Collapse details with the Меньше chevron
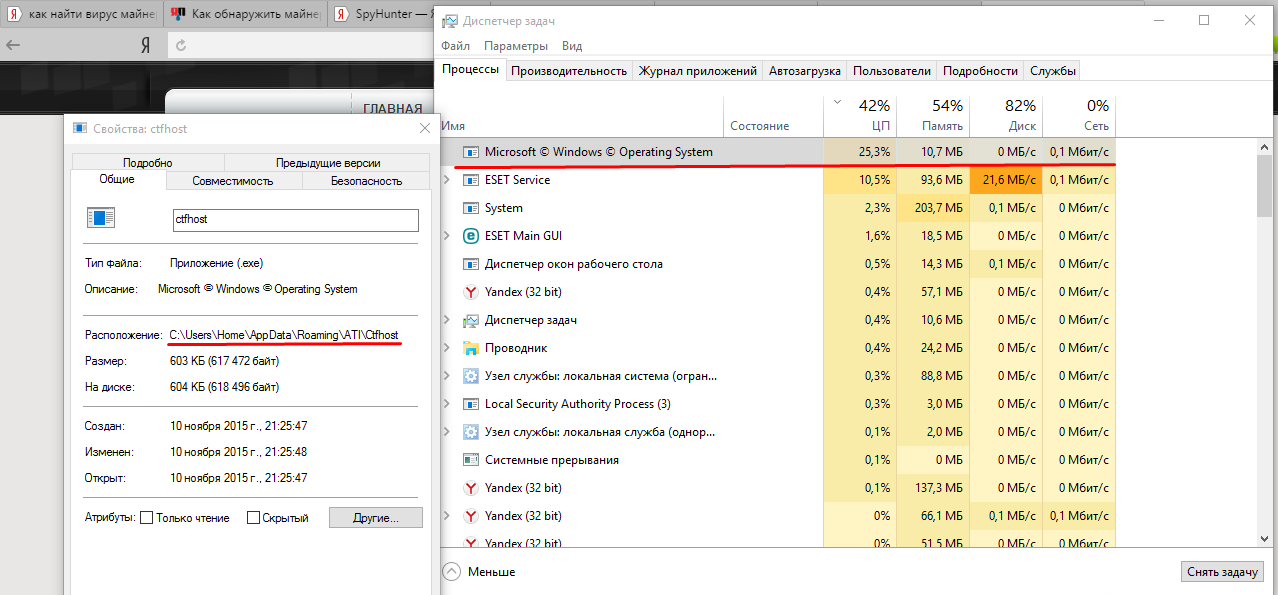1278x595 pixels. coord(451,571)
